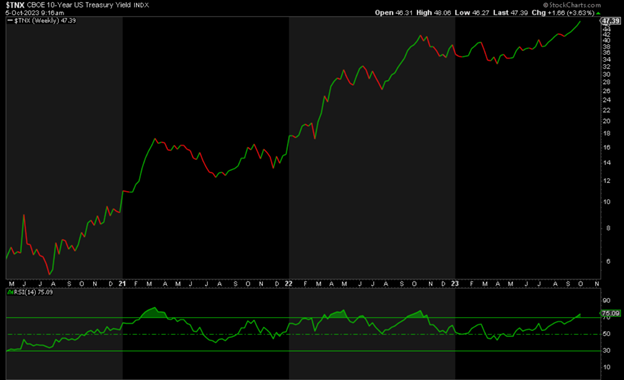Click the 8 label on the price axis

pos(608,228)
